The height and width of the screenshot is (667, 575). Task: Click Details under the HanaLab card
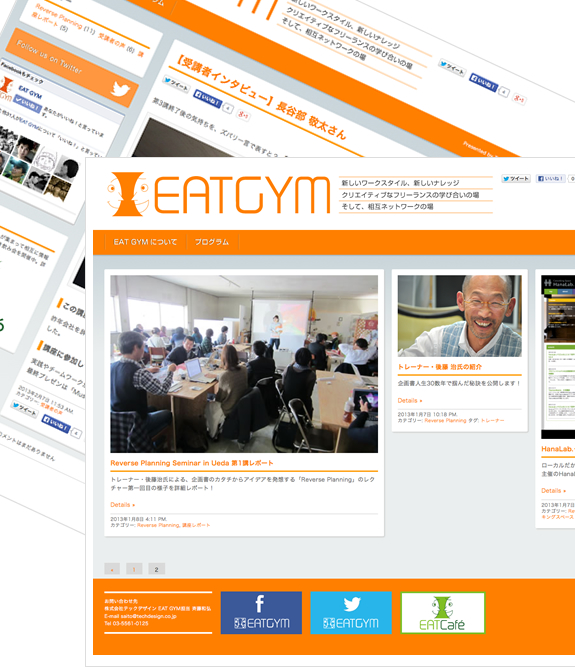553,490
